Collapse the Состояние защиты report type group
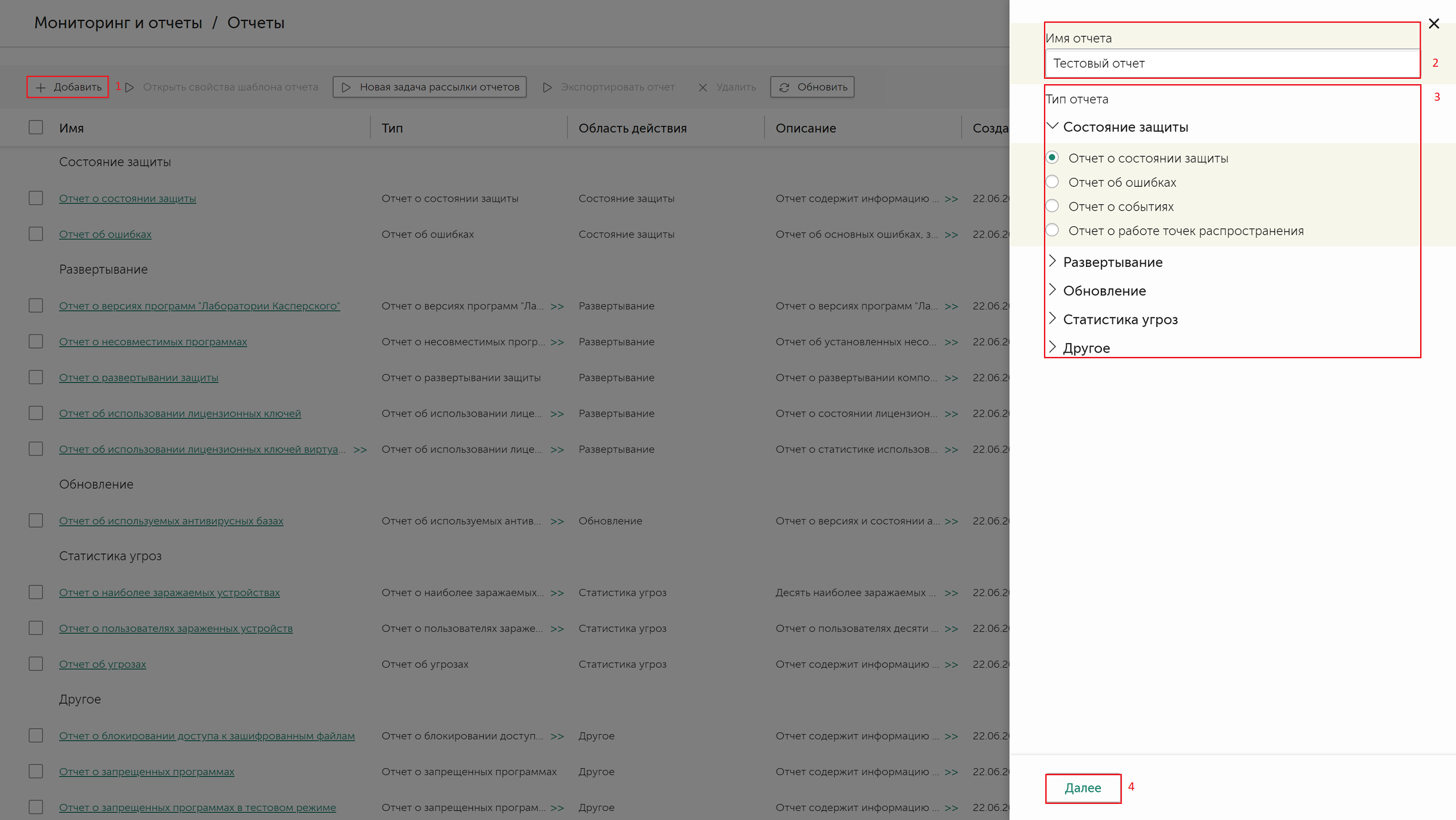1456x820 pixels. 1053,126
